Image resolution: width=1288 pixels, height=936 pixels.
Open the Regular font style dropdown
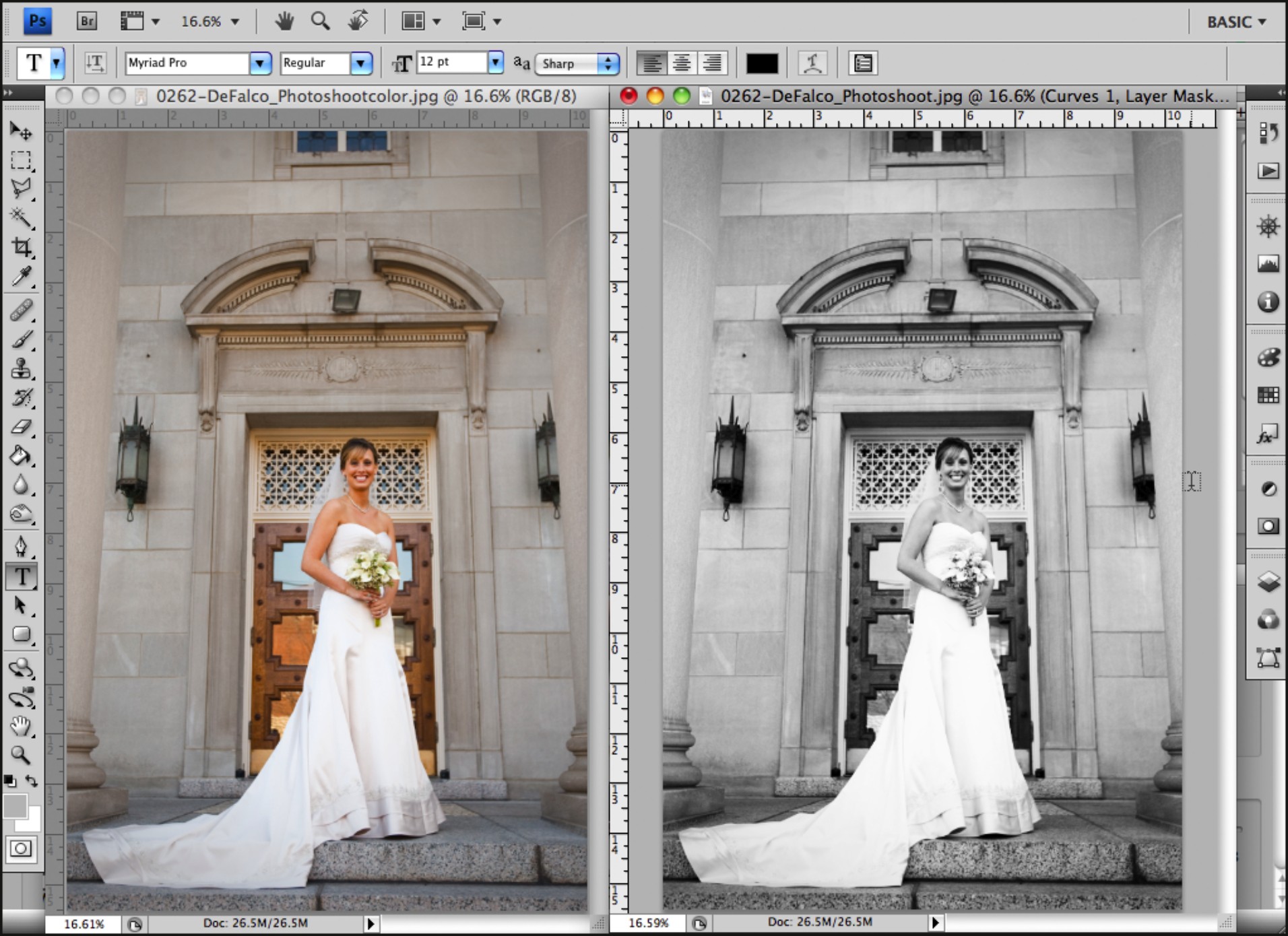361,63
